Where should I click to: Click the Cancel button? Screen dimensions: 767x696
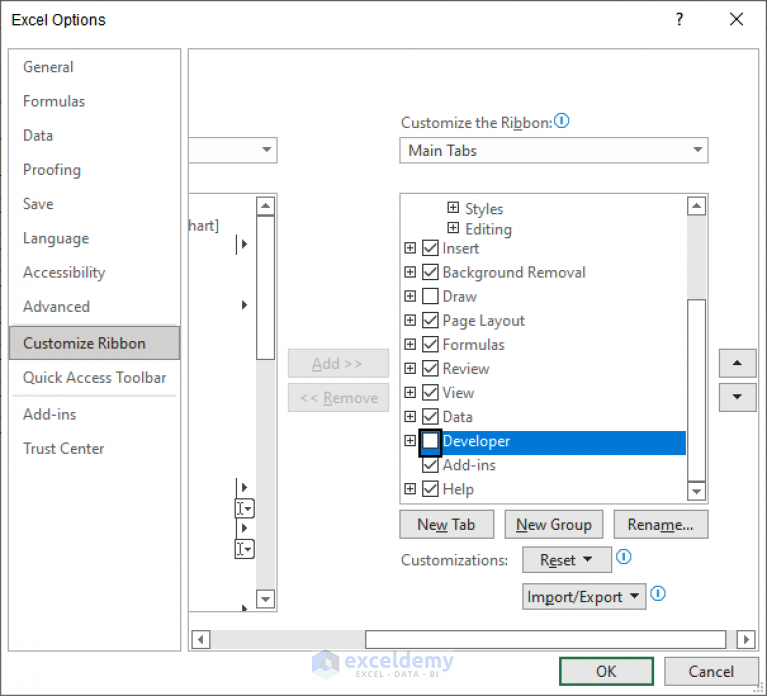(711, 671)
